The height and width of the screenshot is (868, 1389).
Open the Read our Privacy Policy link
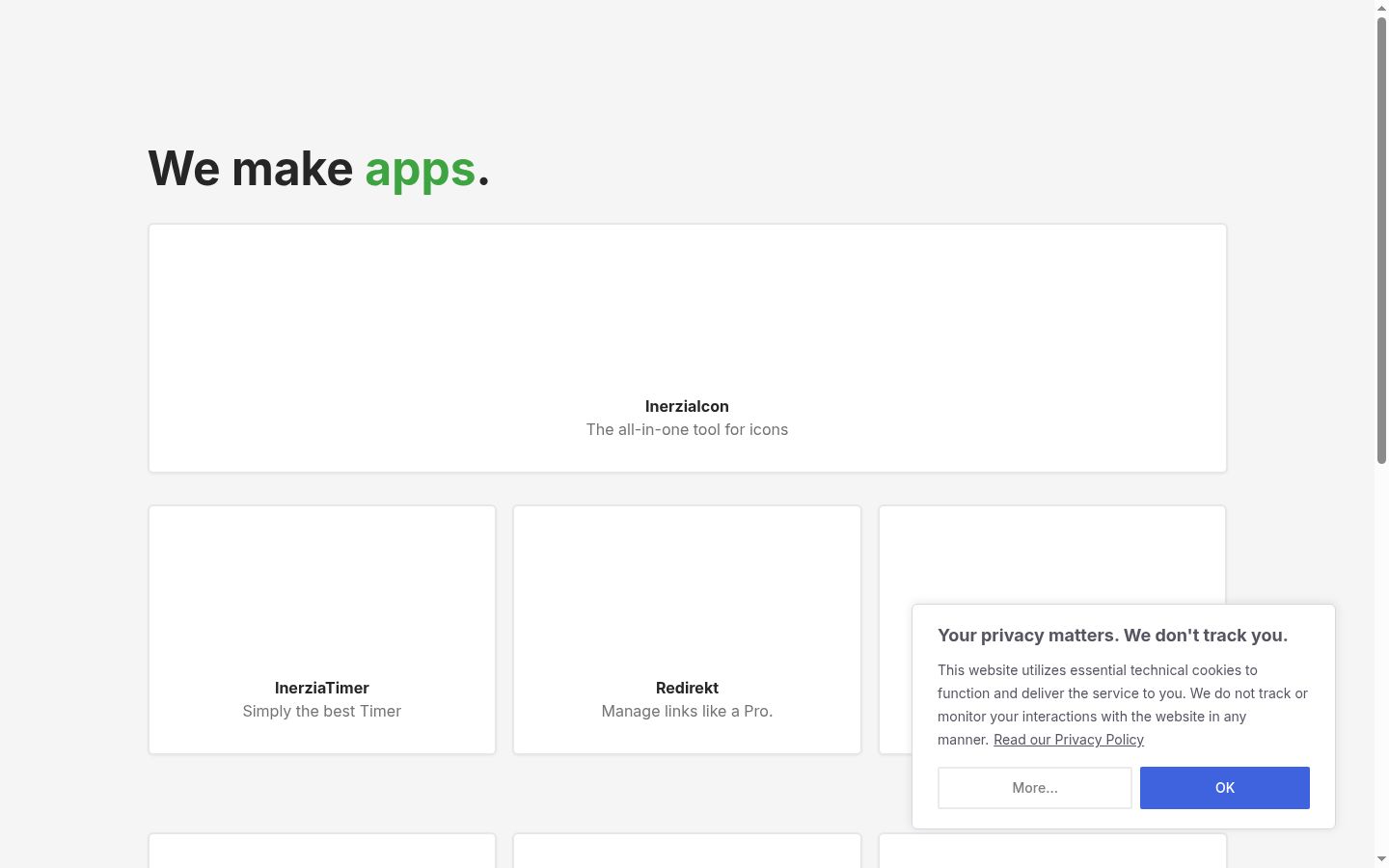pos(1069,740)
